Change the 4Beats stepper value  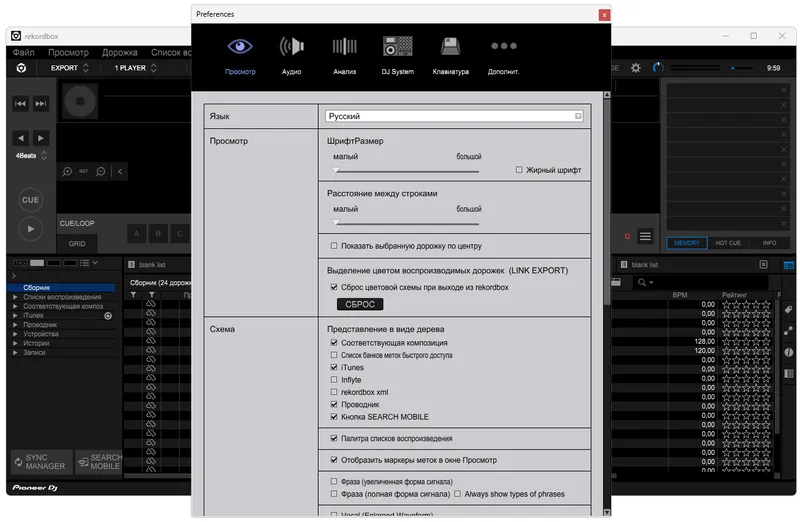click(x=44, y=155)
